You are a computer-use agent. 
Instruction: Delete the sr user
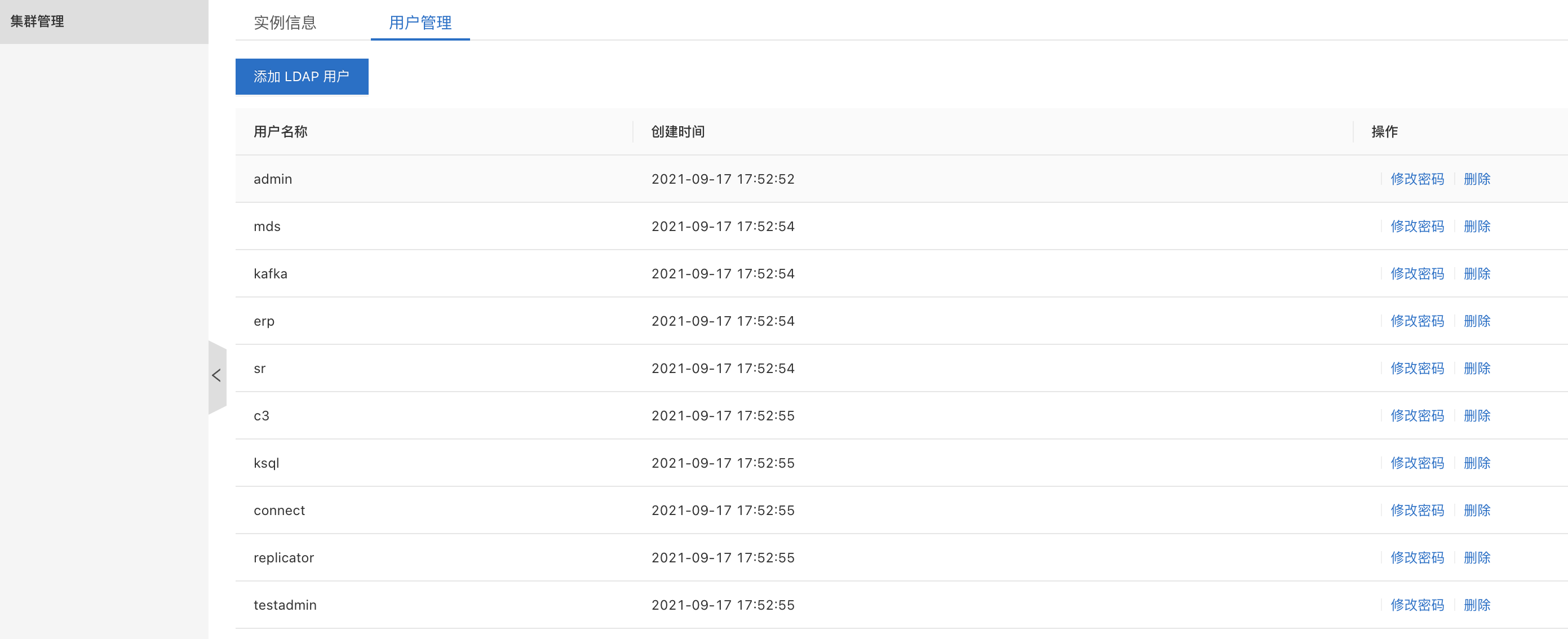tap(1476, 368)
